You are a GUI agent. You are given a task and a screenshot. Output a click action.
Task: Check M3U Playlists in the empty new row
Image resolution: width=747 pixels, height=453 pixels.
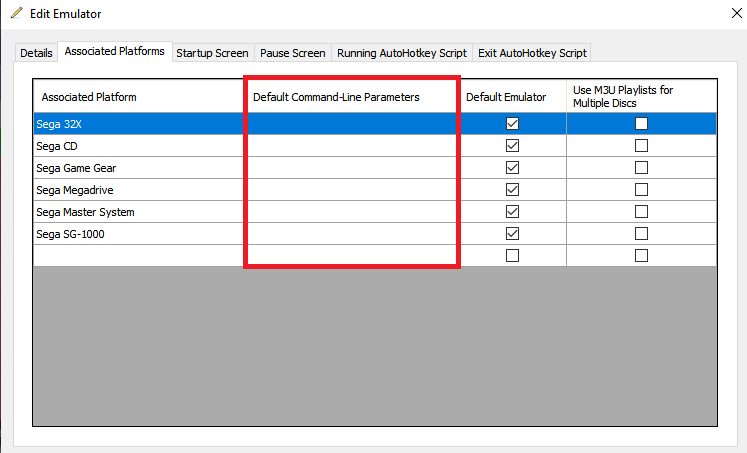[641, 255]
